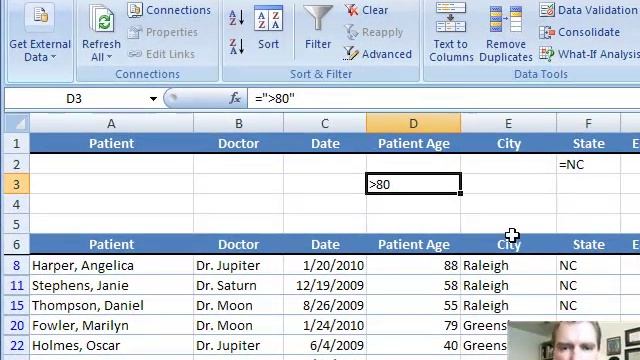The image size is (640, 360).
Task: Select column D header
Action: coord(413,123)
